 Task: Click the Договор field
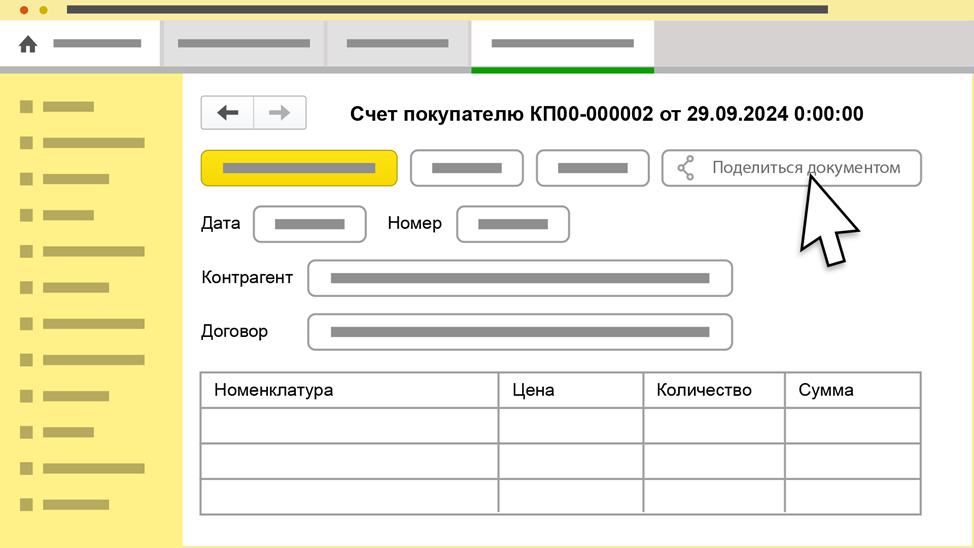click(x=520, y=332)
